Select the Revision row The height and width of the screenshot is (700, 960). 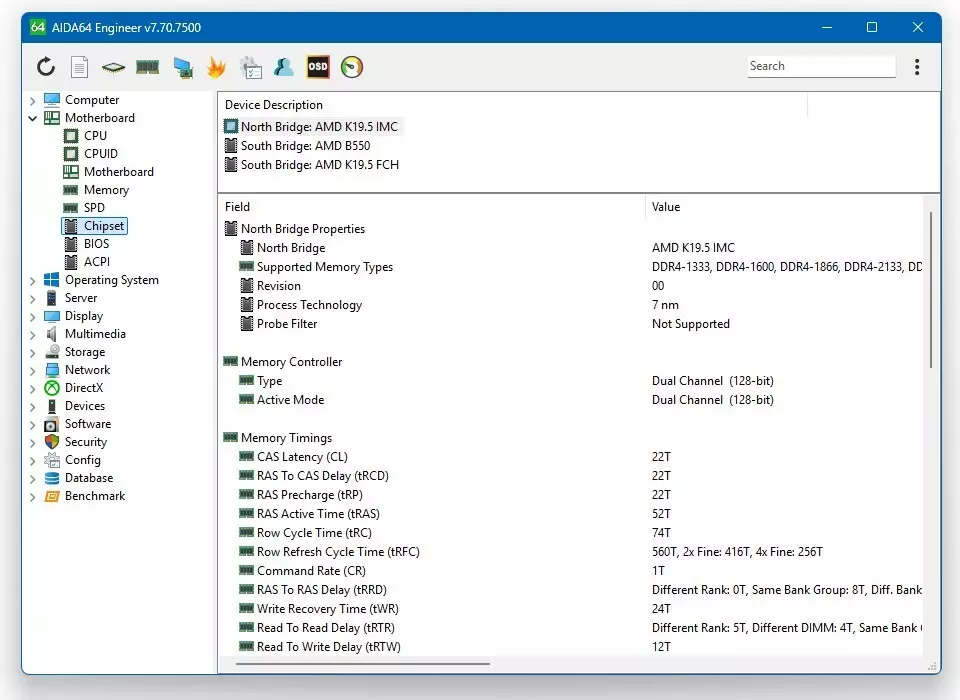(572, 286)
